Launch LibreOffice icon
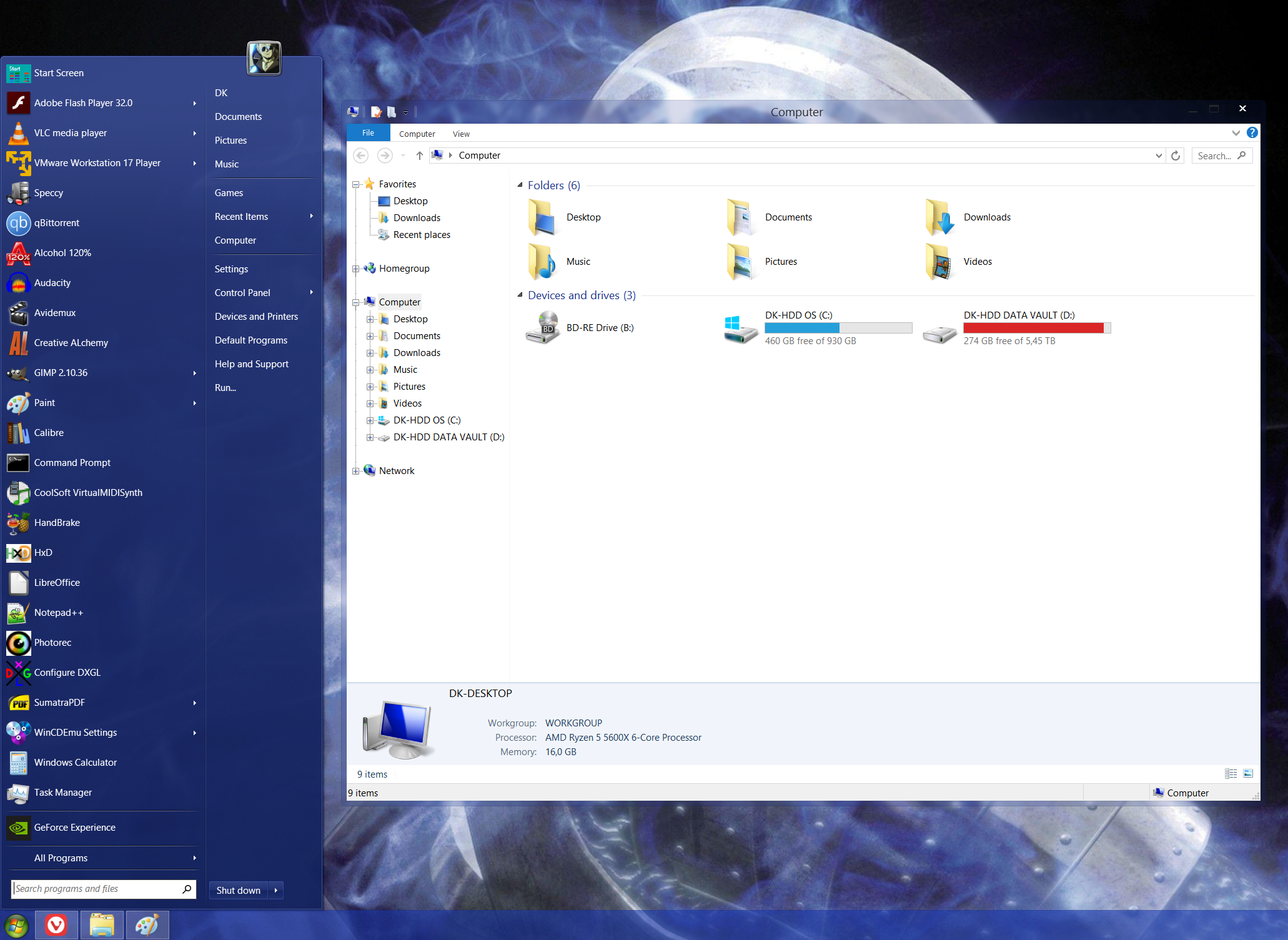 (x=18, y=583)
